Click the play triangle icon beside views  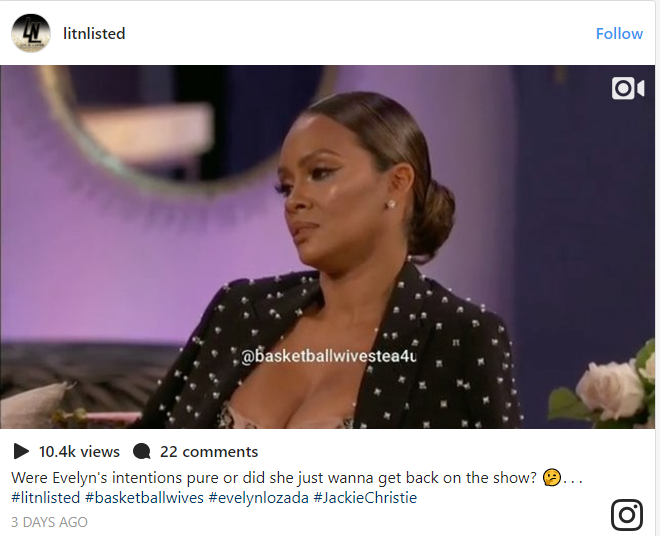point(21,451)
